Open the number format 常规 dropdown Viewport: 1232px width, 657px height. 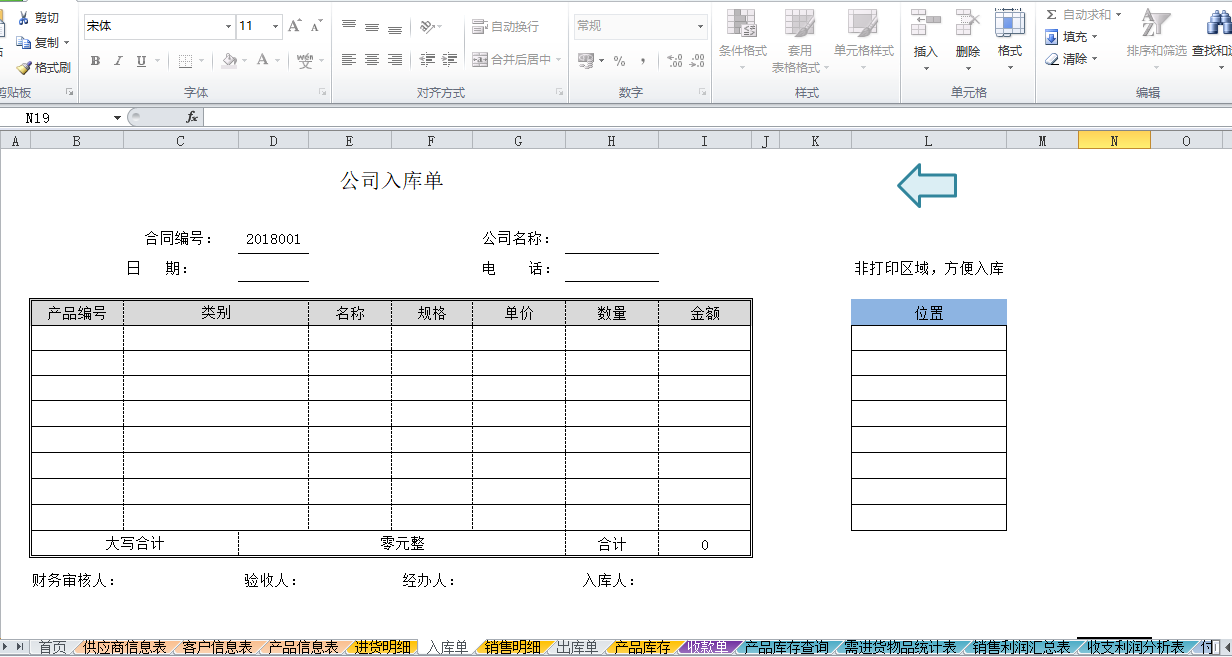pyautogui.click(x=700, y=26)
